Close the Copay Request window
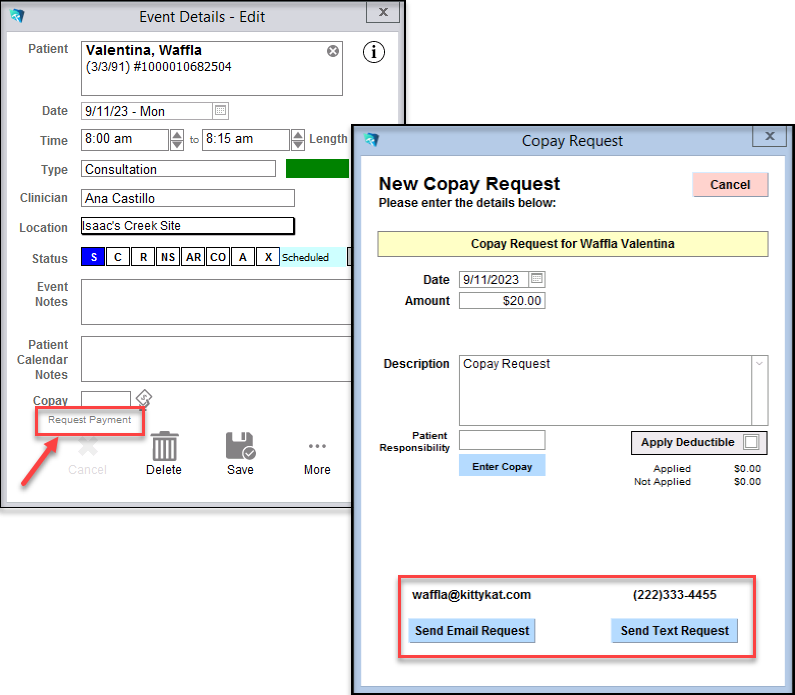This screenshot has height=695, width=795. 770,136
